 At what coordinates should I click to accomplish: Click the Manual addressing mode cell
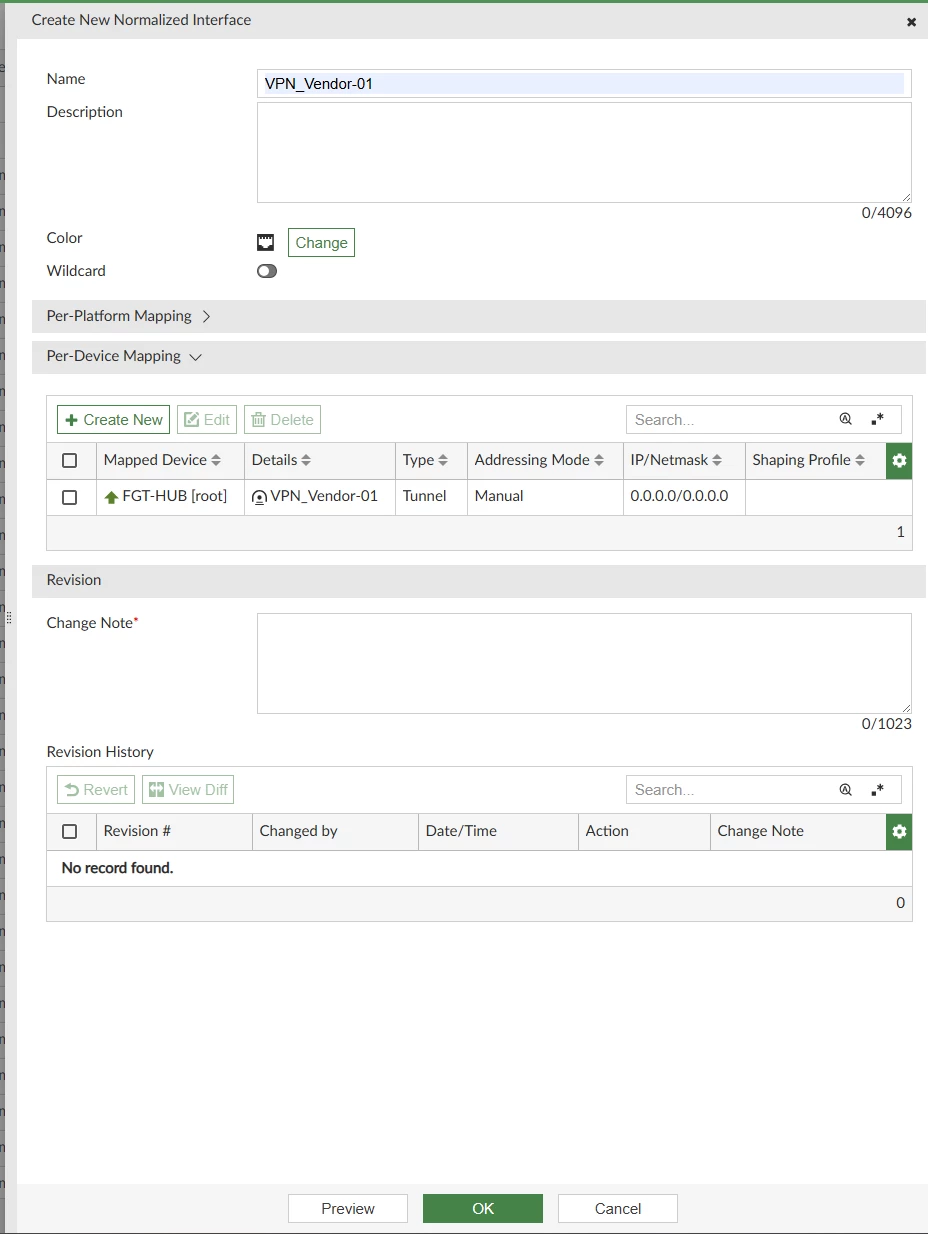click(545, 497)
